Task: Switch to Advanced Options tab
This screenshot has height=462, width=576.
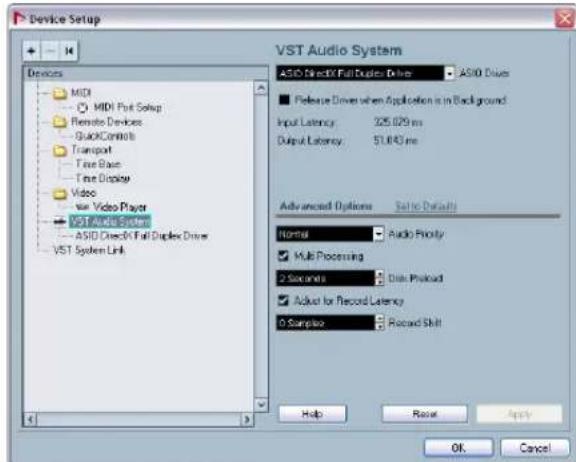Action: [x=326, y=206]
